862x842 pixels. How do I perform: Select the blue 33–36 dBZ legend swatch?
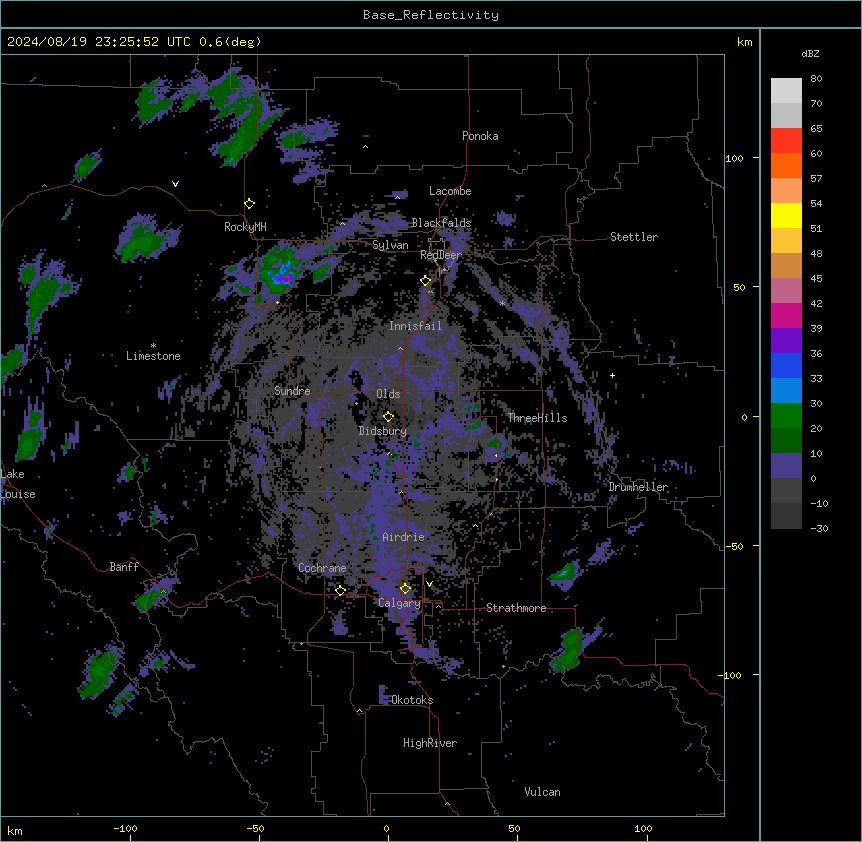pyautogui.click(x=786, y=365)
